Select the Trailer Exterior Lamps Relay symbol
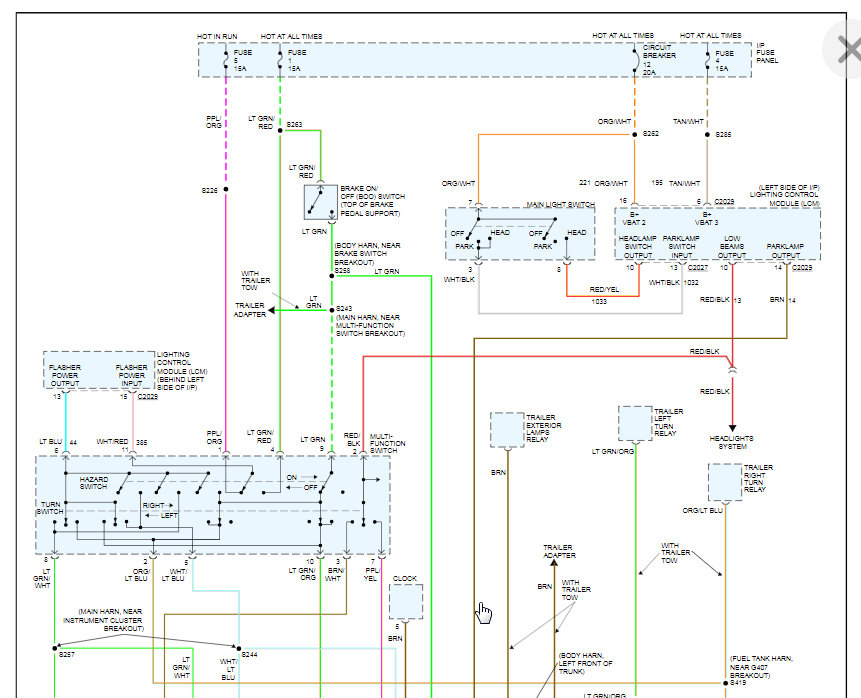 (505, 428)
